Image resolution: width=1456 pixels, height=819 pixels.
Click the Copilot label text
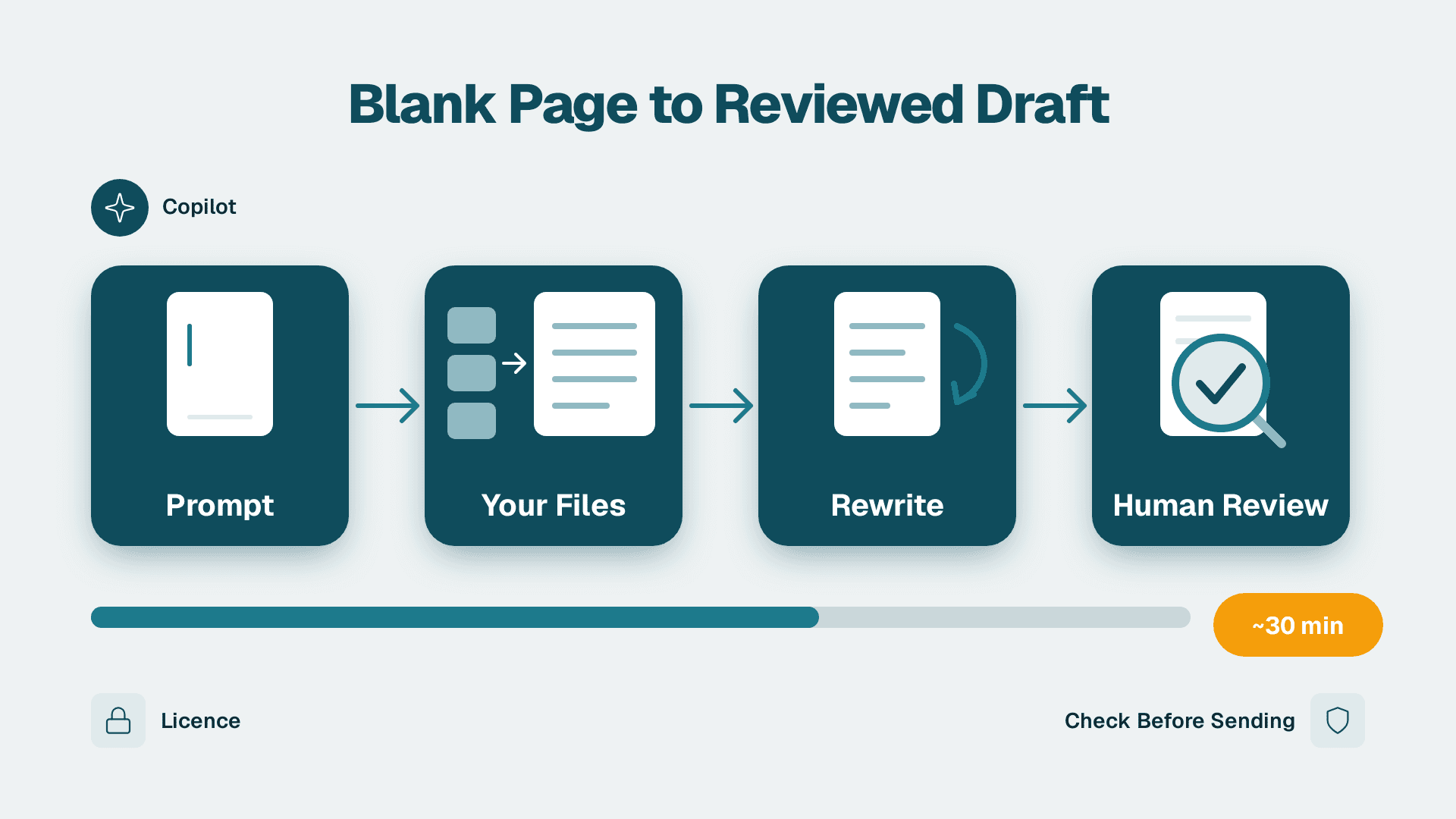(199, 207)
